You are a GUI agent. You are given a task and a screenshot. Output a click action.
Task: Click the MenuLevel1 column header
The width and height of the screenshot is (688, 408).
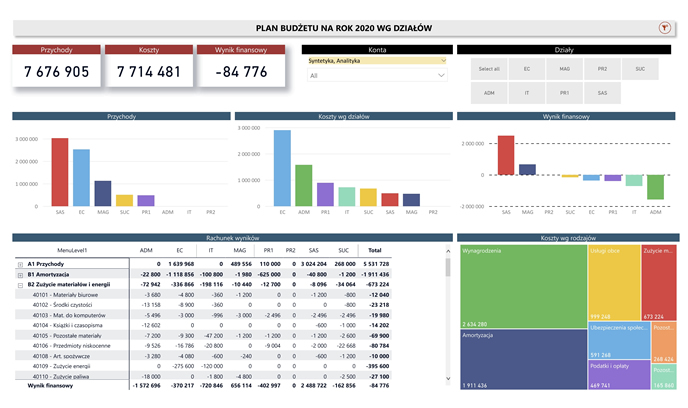point(72,250)
